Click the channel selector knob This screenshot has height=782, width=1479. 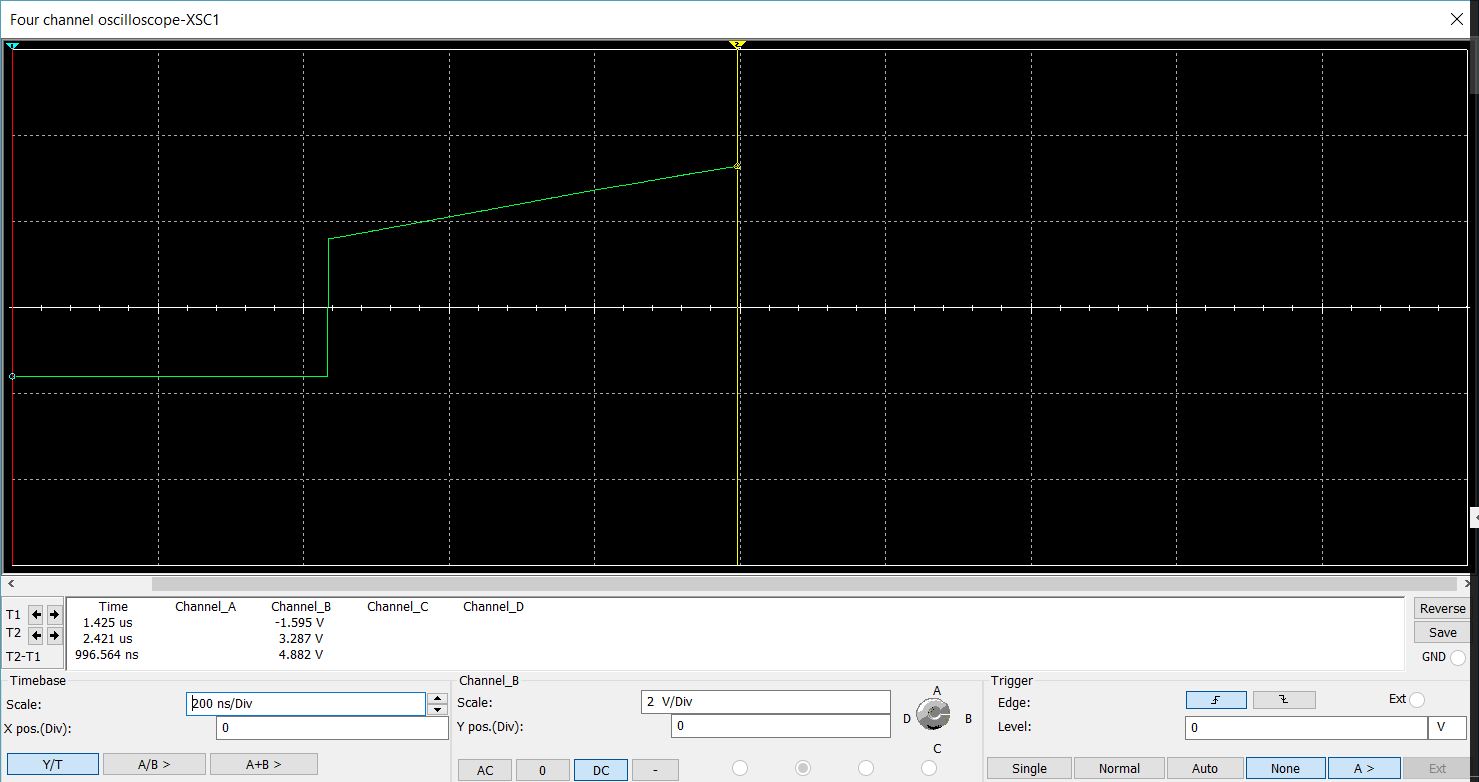click(x=933, y=715)
